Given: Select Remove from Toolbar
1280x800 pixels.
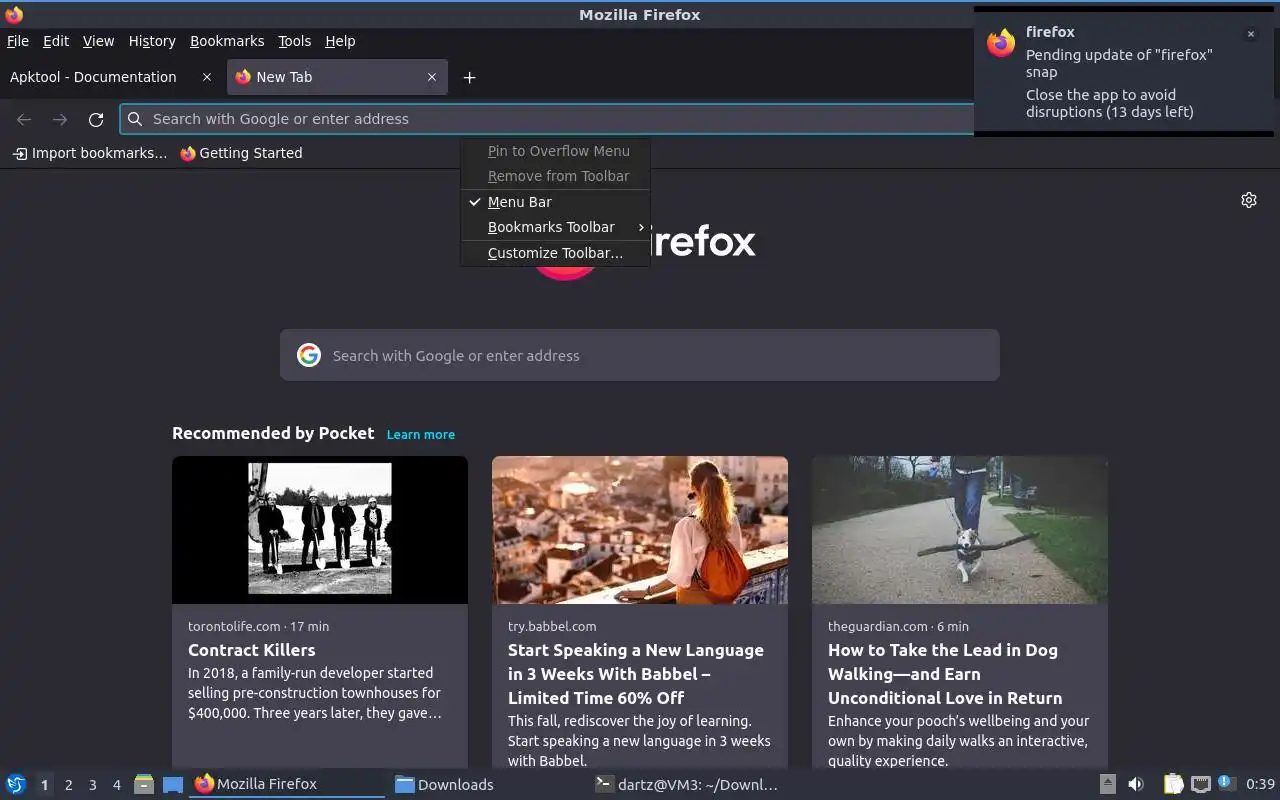Looking at the screenshot, I should tap(555, 176).
